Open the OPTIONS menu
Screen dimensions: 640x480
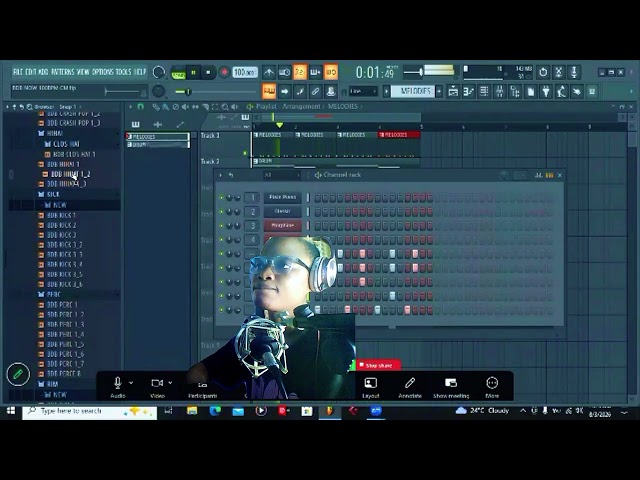pyautogui.click(x=102, y=72)
